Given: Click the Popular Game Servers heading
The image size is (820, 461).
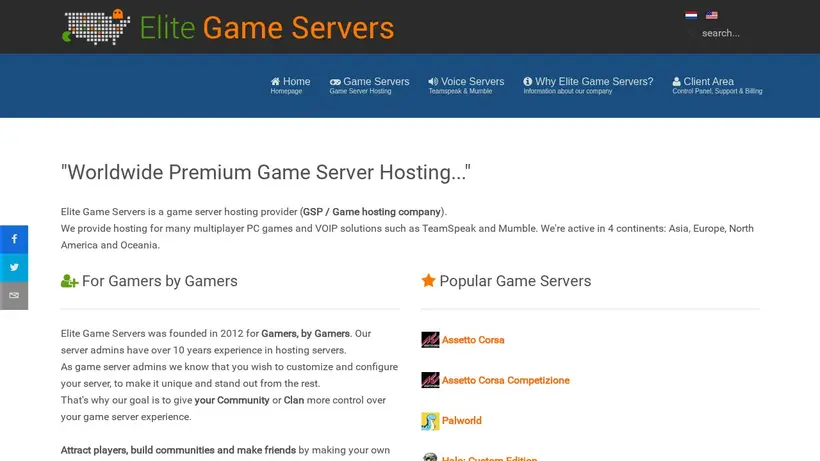Looking at the screenshot, I should 515,281.
